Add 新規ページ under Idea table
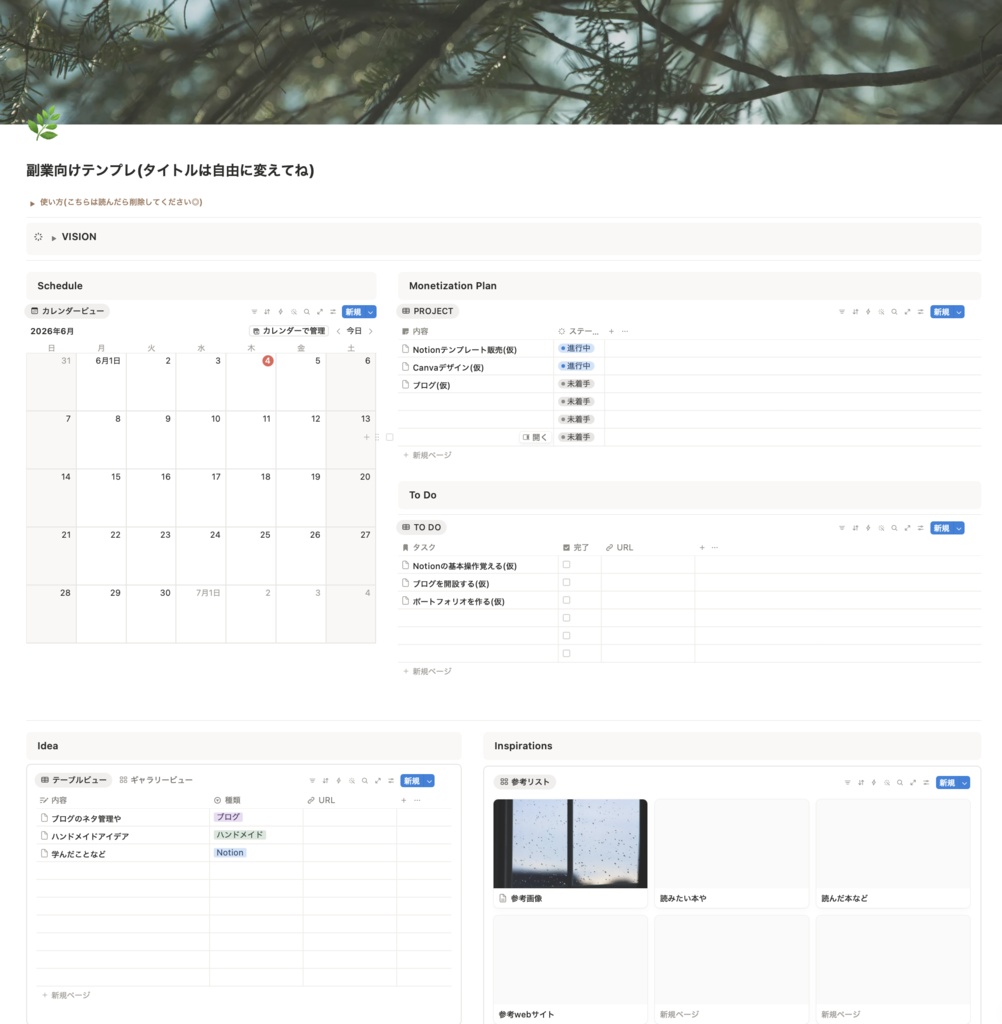Viewport: 1002px width, 1024px height. 66,995
